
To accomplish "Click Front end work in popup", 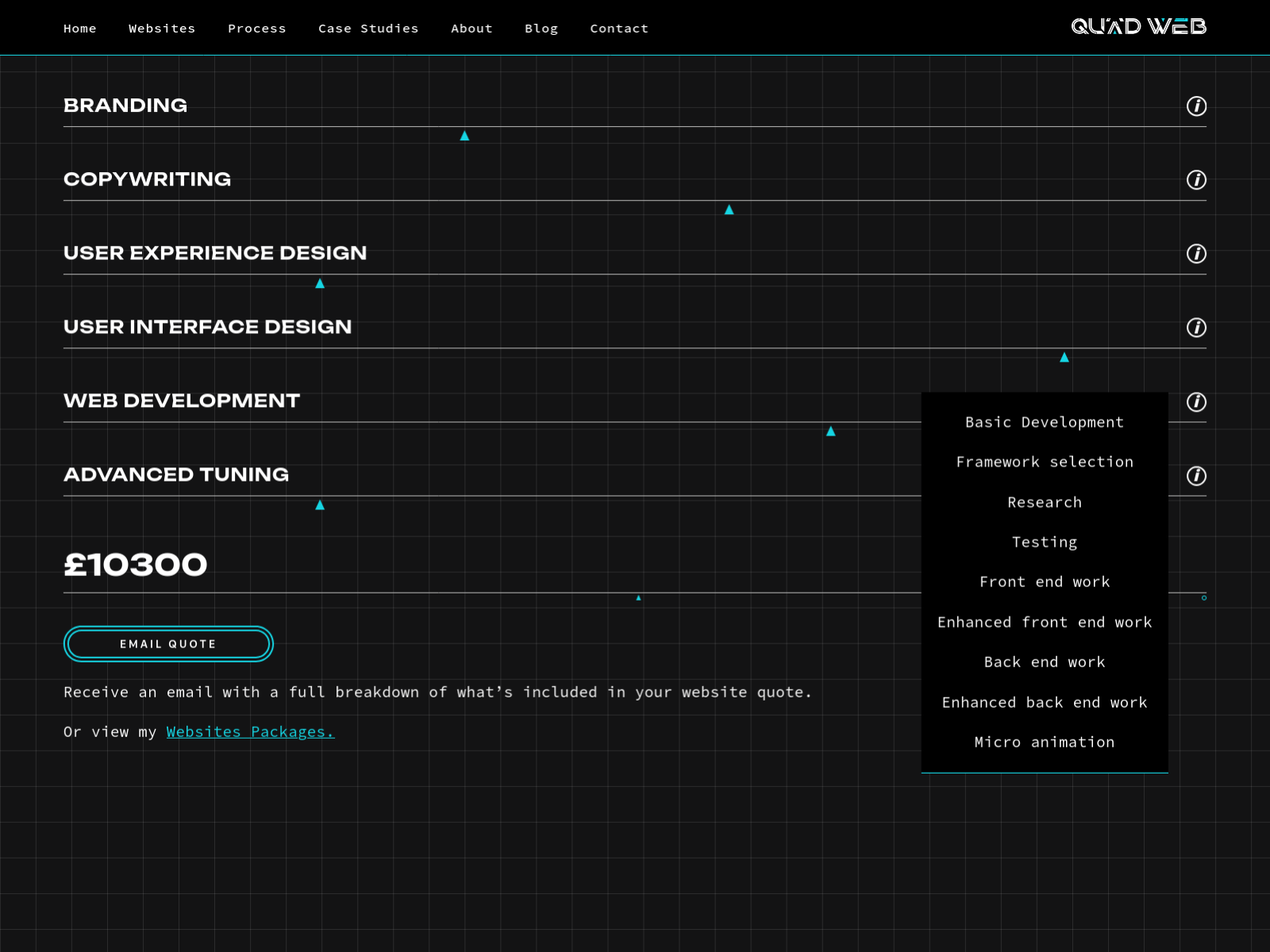I will tap(1045, 582).
